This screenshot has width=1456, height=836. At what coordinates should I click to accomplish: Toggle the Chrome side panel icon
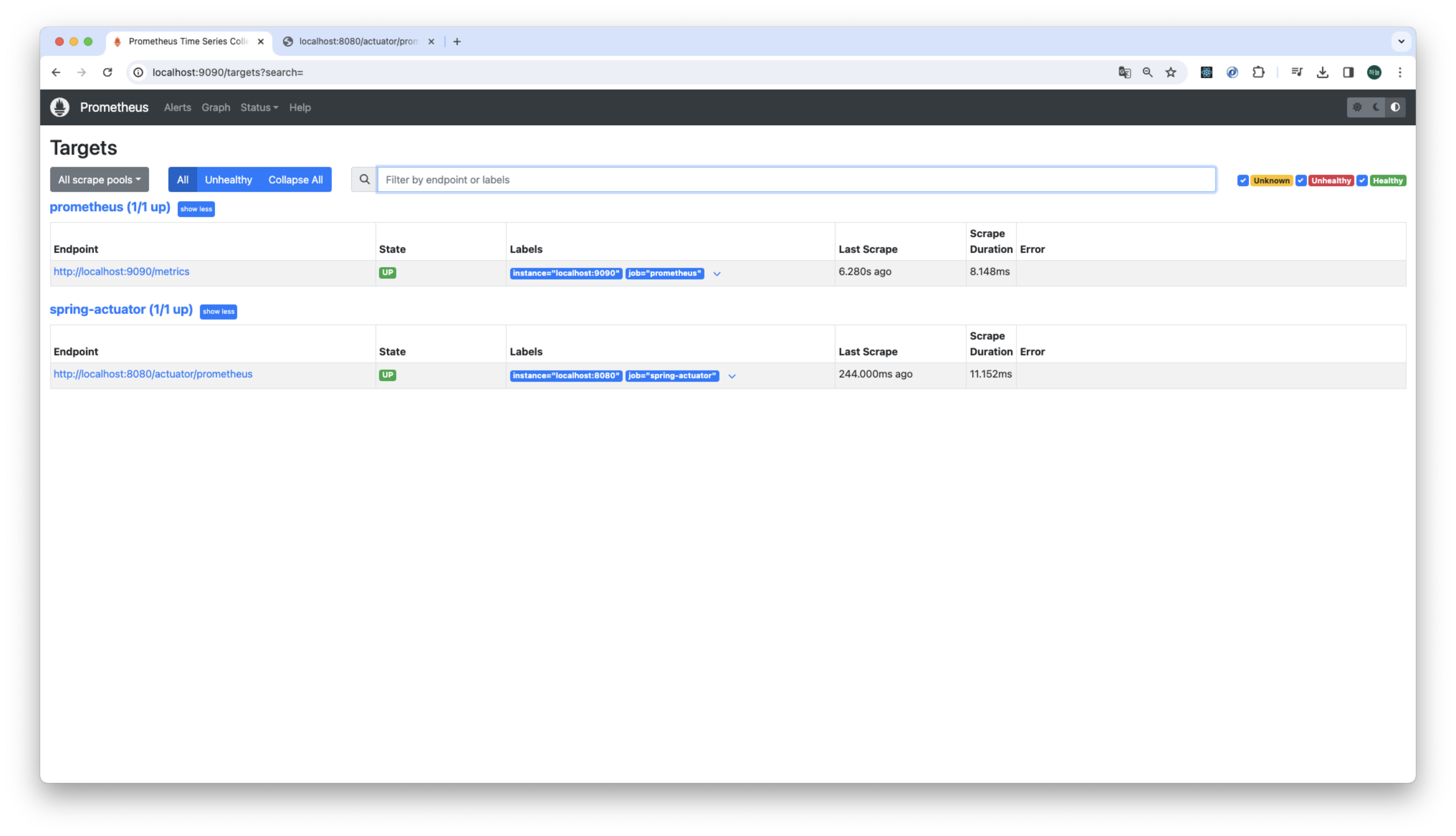tap(1348, 72)
